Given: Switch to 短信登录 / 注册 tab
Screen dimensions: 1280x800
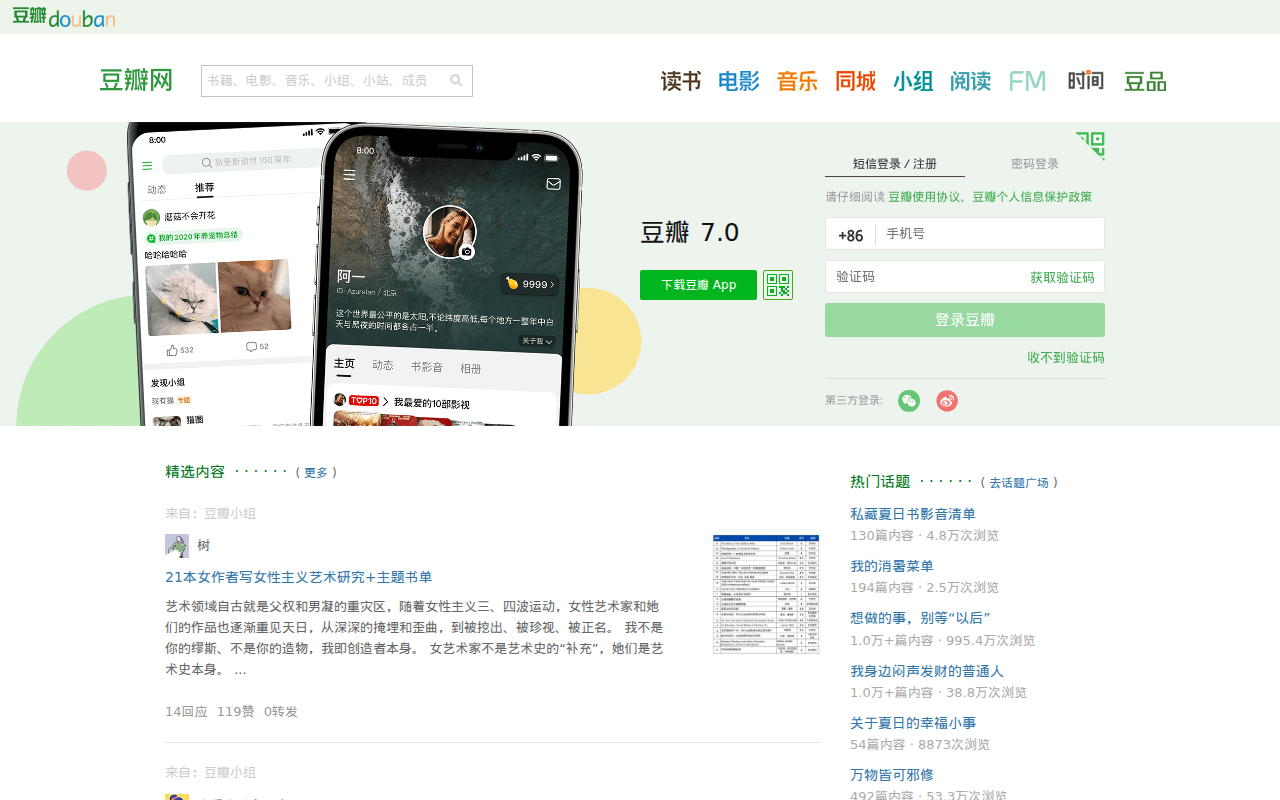Looking at the screenshot, I should click(x=895, y=164).
